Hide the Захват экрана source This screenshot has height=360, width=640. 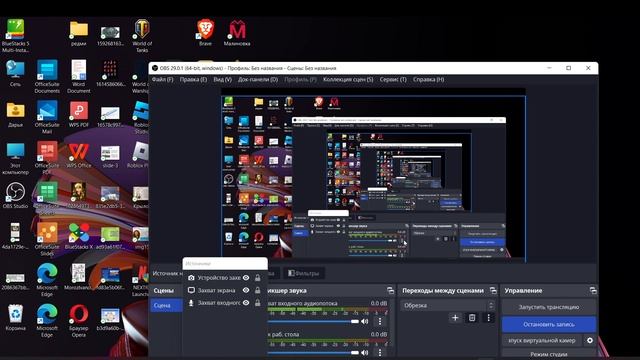(246, 290)
